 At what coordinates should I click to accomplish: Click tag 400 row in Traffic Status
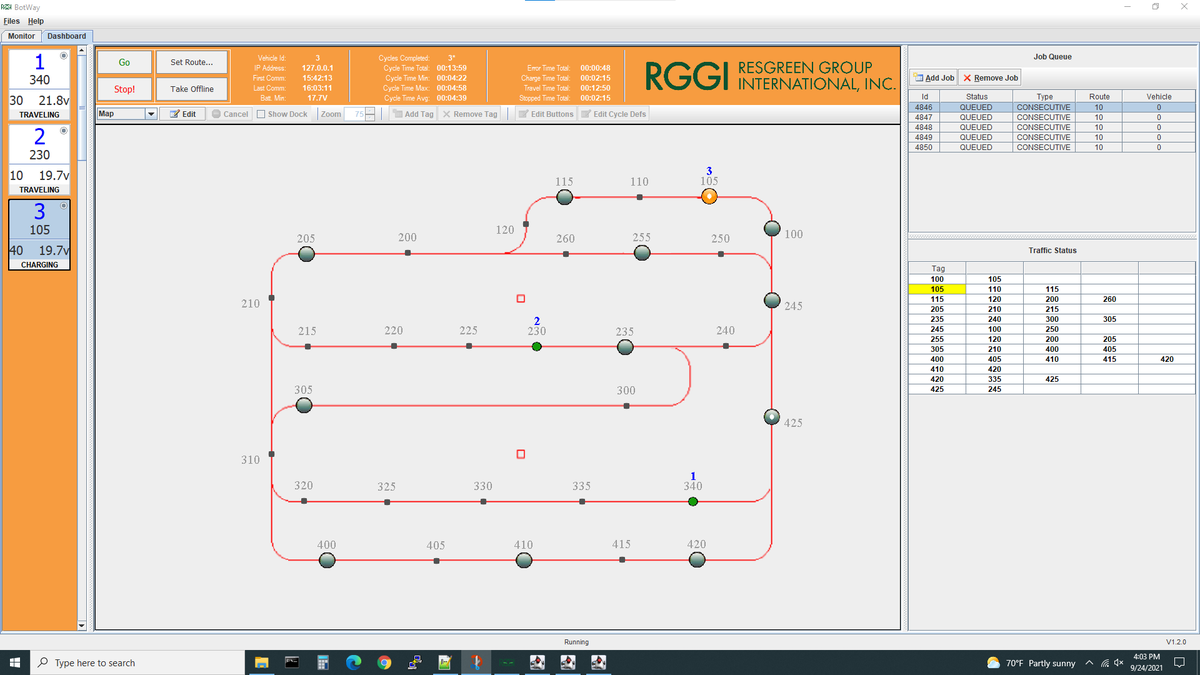[x=1053, y=358]
